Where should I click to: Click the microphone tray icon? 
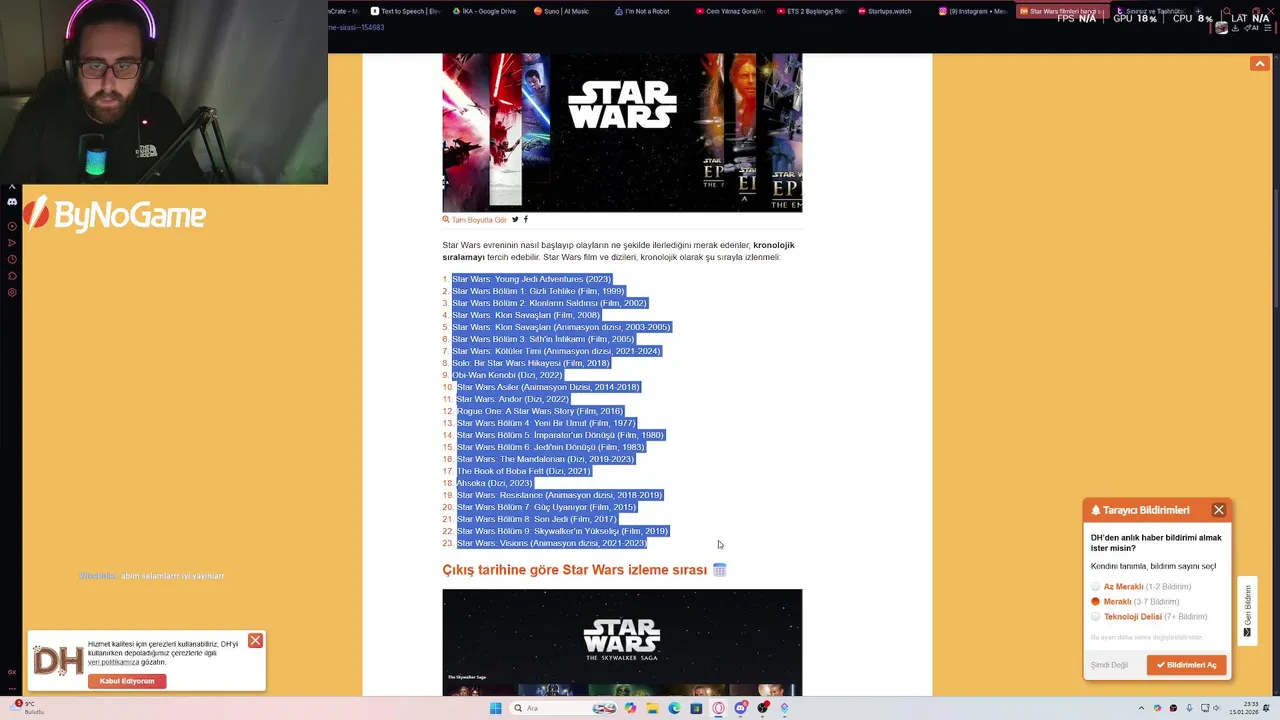point(1189,708)
